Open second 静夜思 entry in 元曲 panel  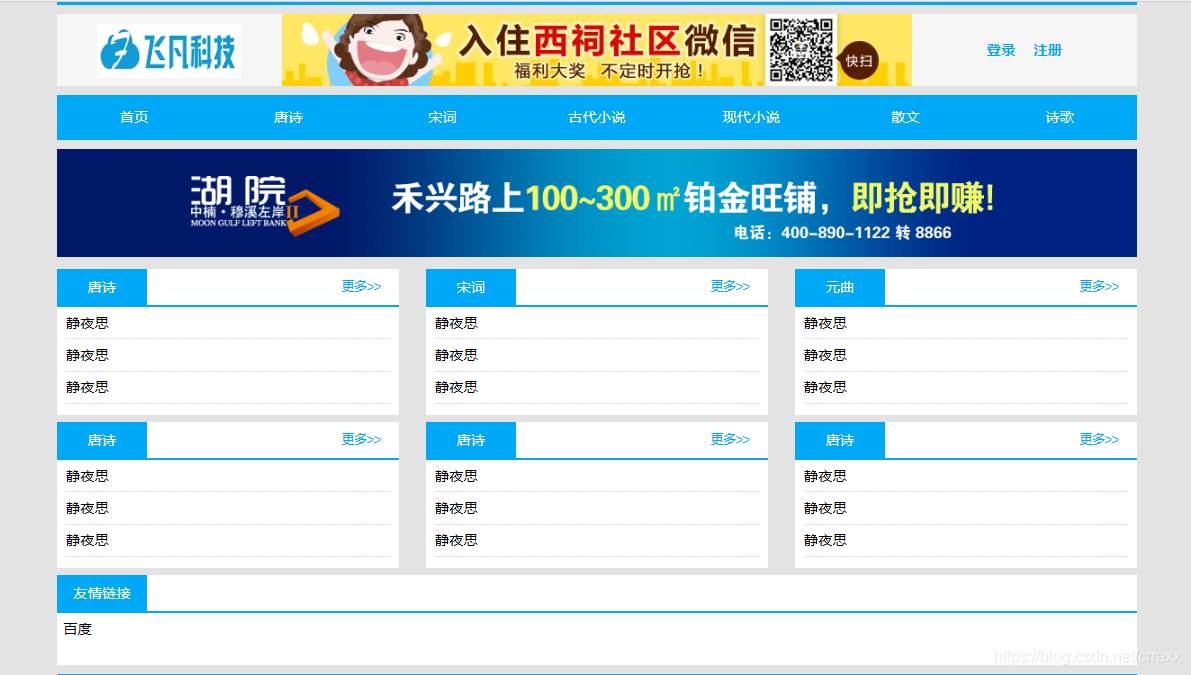pos(825,355)
